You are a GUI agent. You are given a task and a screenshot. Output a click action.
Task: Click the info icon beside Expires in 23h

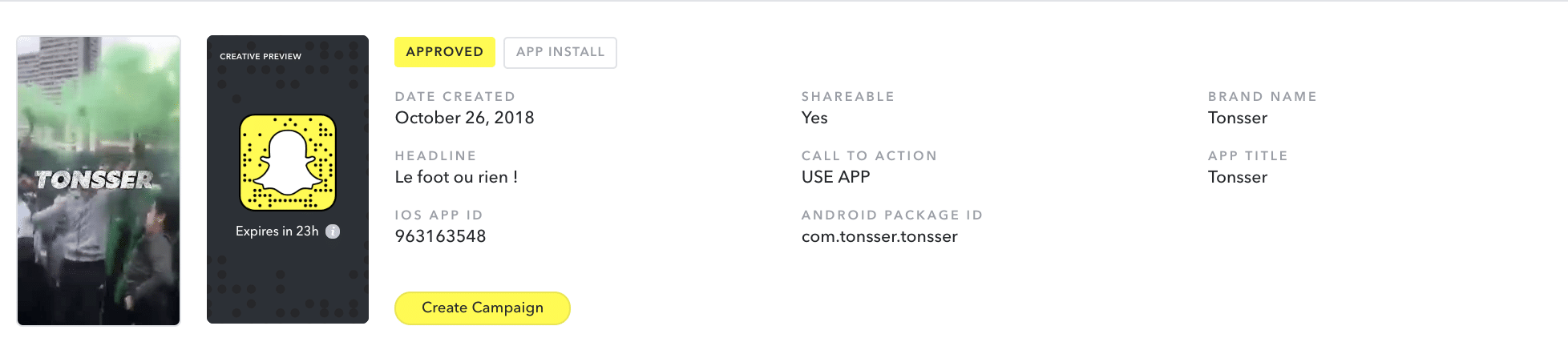click(x=333, y=231)
